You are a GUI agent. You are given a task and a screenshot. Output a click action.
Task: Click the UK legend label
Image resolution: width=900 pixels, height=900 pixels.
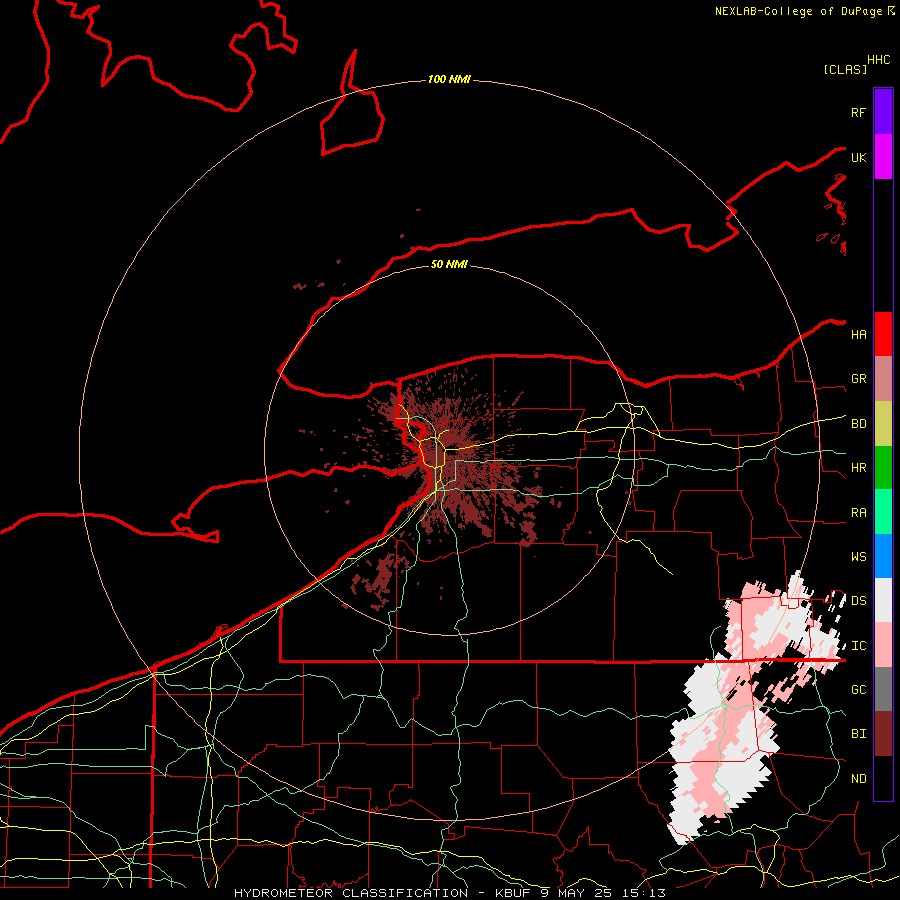pos(858,157)
